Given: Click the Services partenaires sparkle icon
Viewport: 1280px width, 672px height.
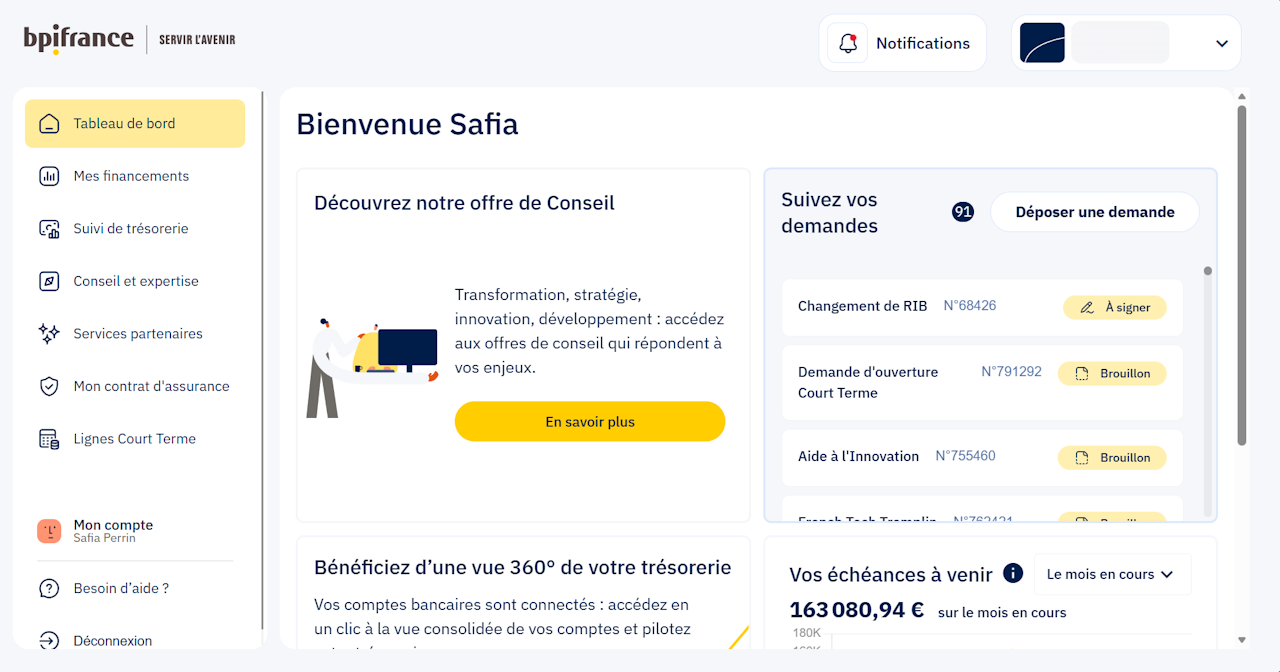Looking at the screenshot, I should pyautogui.click(x=49, y=334).
